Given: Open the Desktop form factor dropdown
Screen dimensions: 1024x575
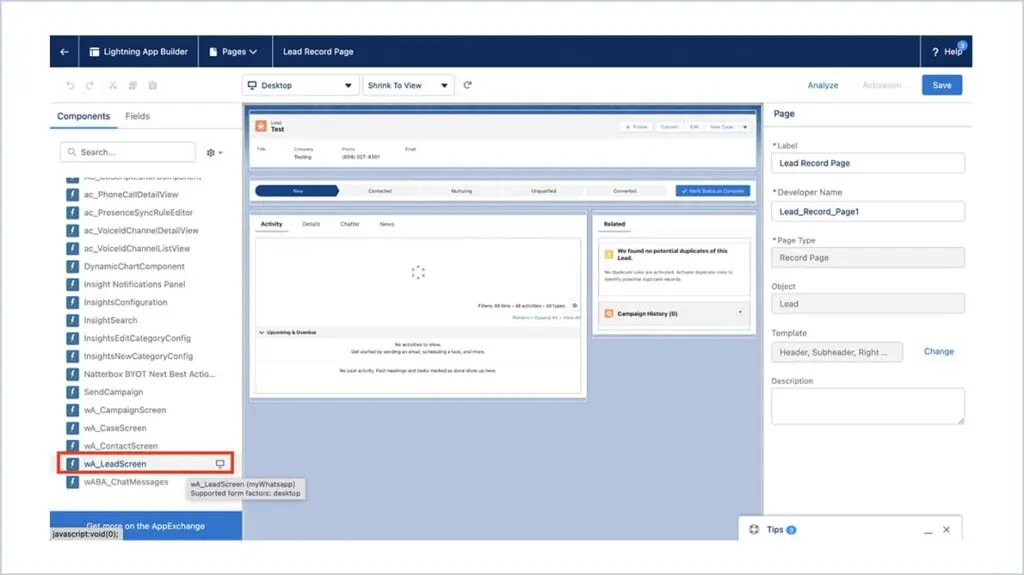Looking at the screenshot, I should click(x=300, y=86).
